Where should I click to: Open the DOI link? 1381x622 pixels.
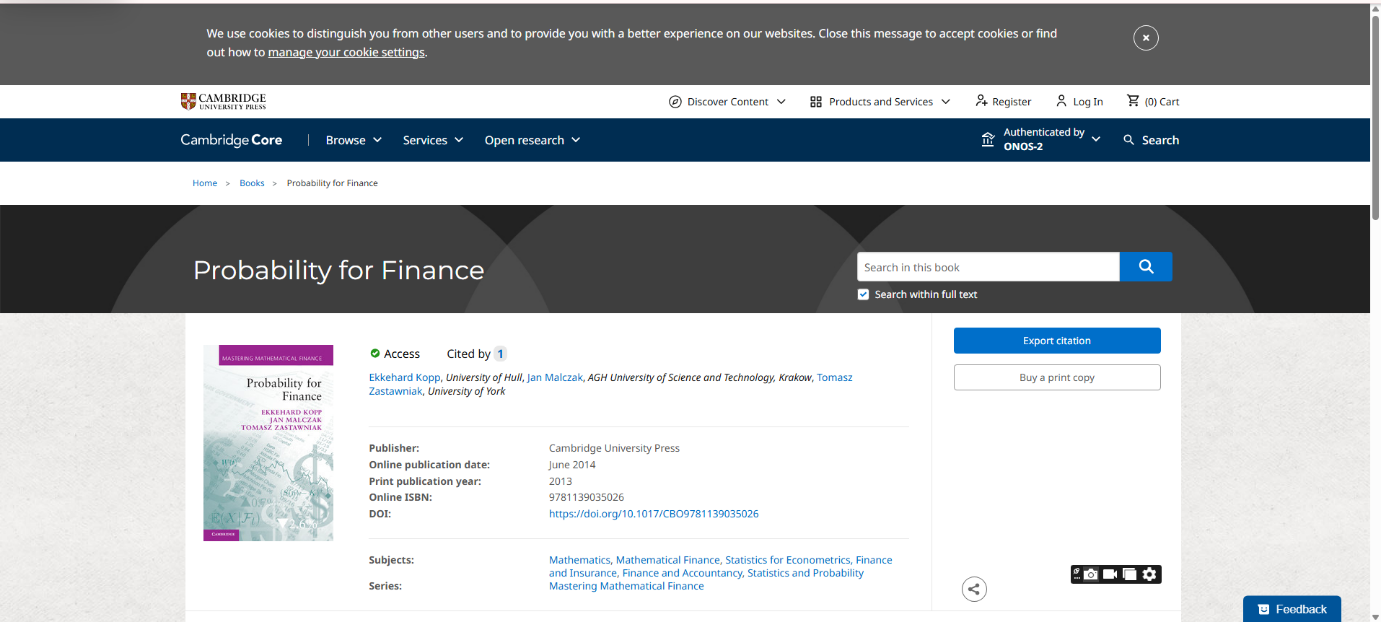653,514
